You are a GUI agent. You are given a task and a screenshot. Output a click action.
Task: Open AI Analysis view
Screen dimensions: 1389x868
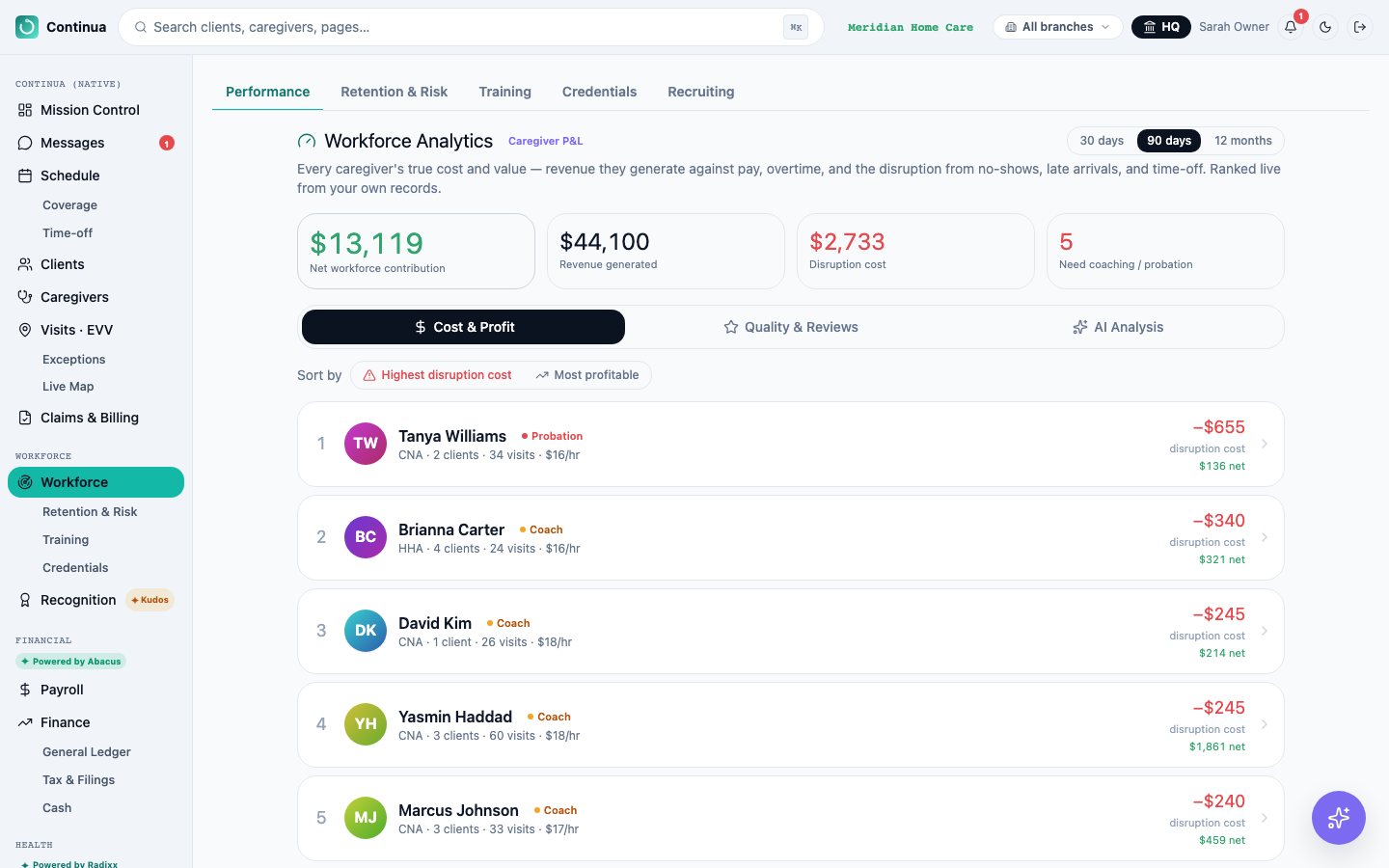point(1118,327)
